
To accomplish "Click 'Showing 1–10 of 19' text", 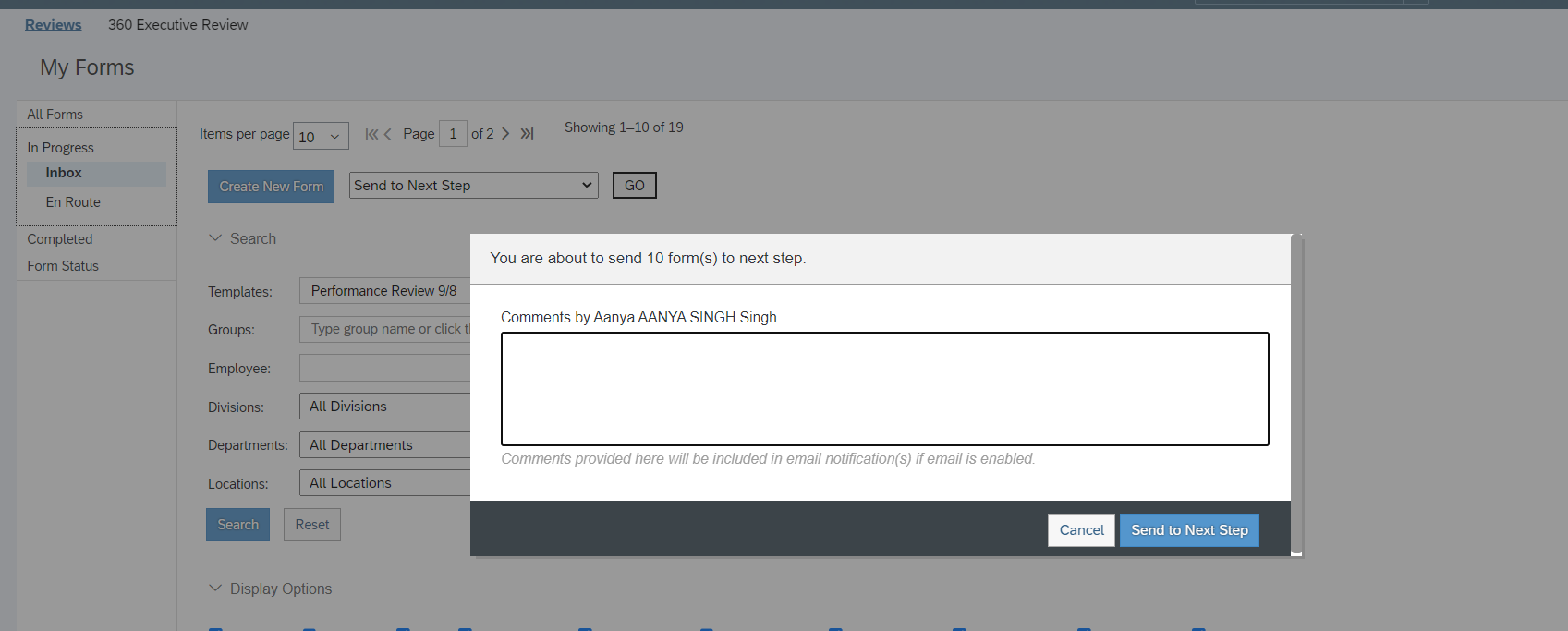I will pos(624,127).
